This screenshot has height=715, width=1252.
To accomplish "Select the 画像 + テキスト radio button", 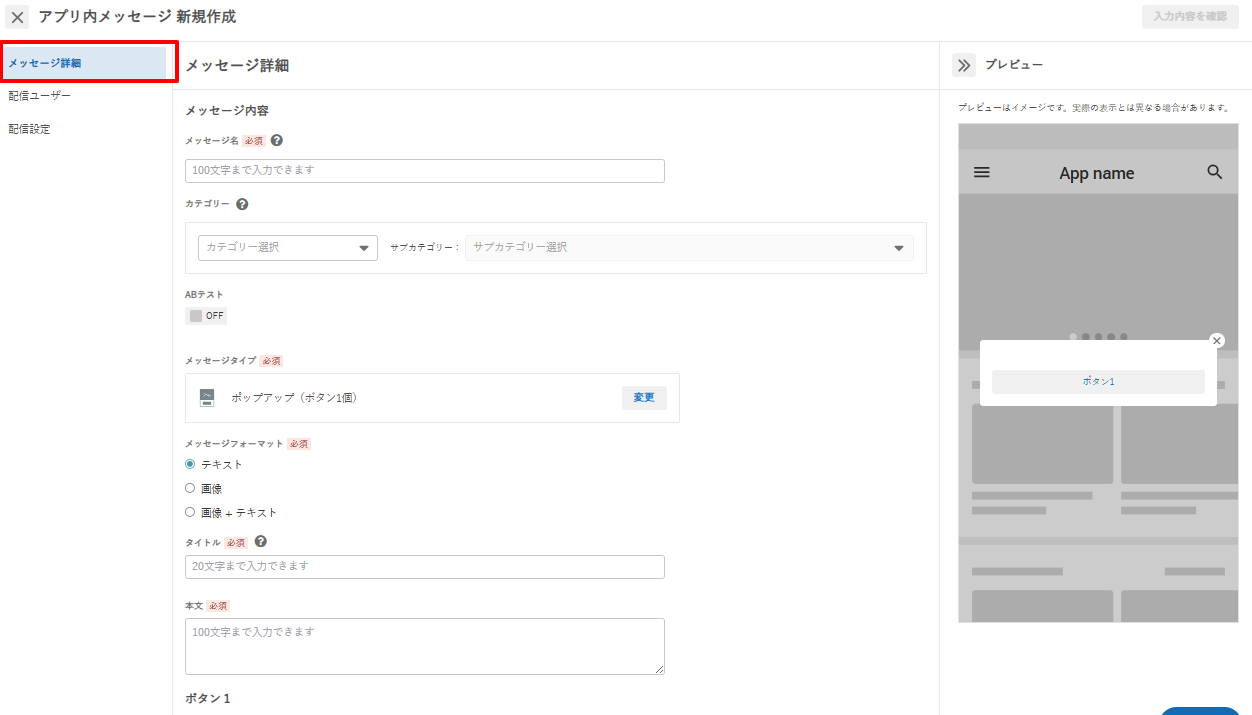I will pos(190,512).
